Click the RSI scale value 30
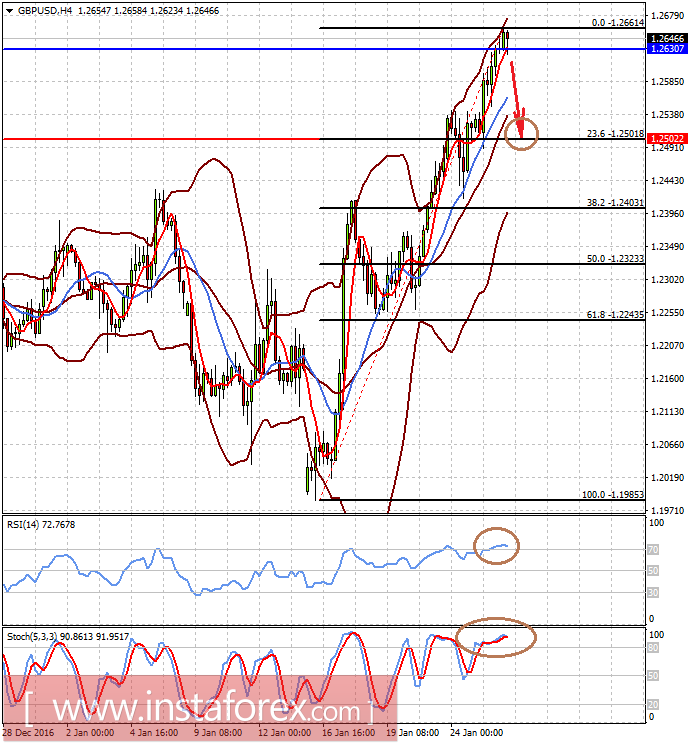 coord(653,592)
